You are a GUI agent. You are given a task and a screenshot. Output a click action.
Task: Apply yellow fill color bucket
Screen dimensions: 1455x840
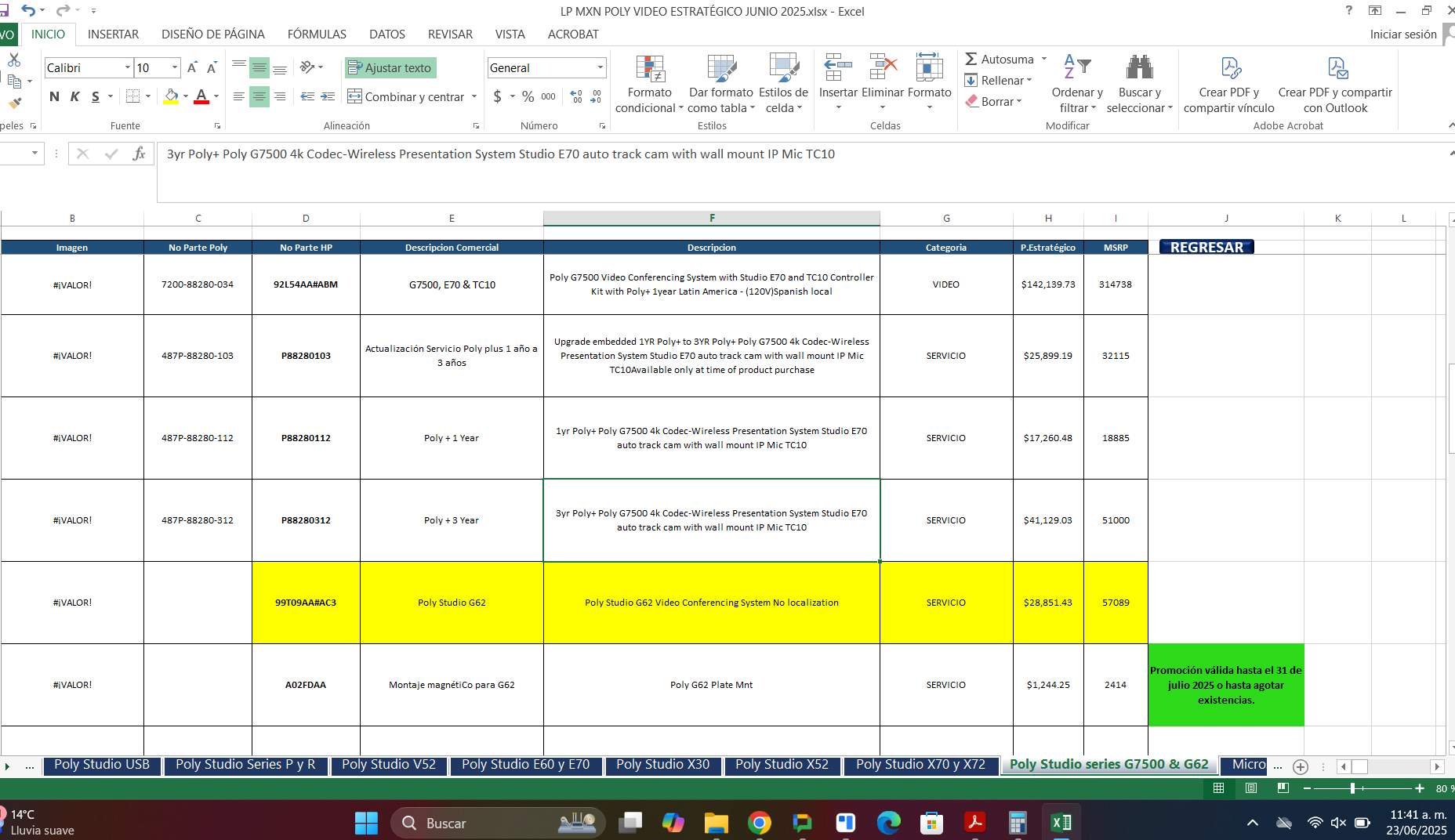[x=170, y=96]
